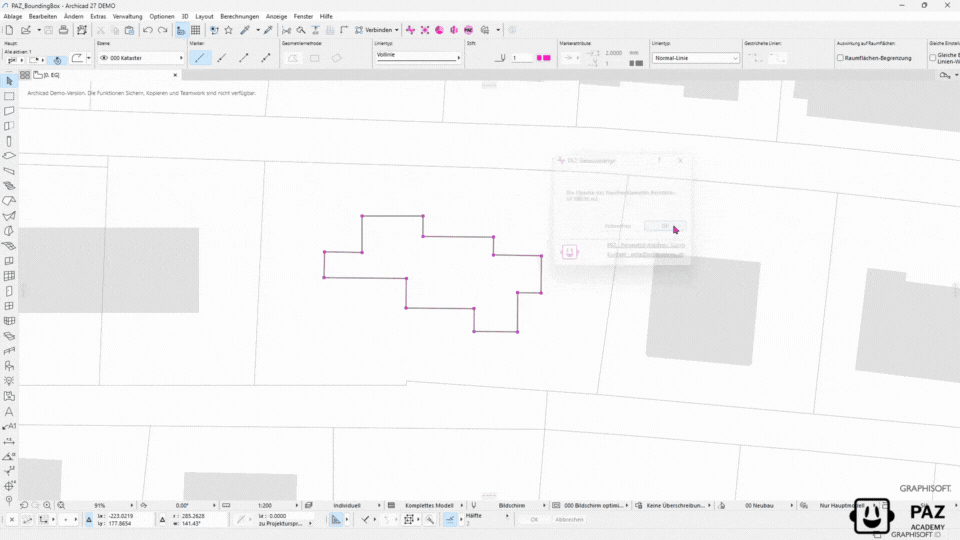Click zoom-in magnifier in bottom bar
This screenshot has height=540, width=960.
click(x=47, y=506)
